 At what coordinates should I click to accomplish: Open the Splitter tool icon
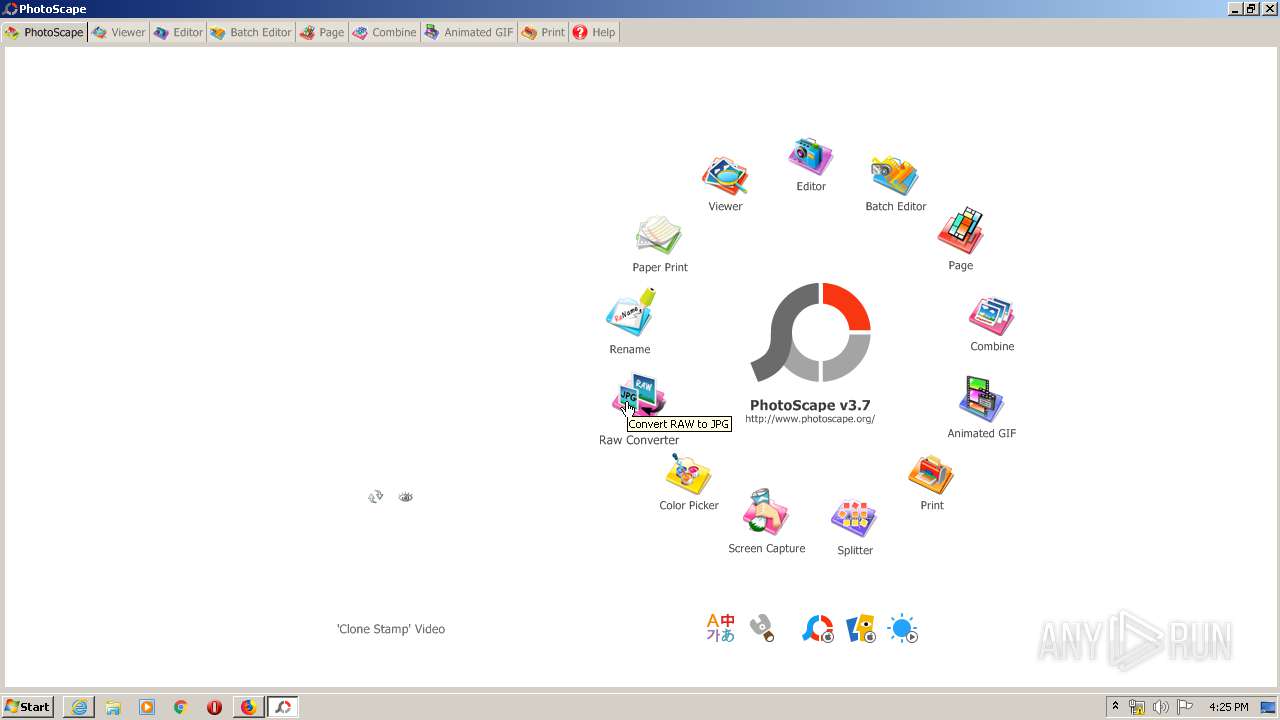(854, 519)
